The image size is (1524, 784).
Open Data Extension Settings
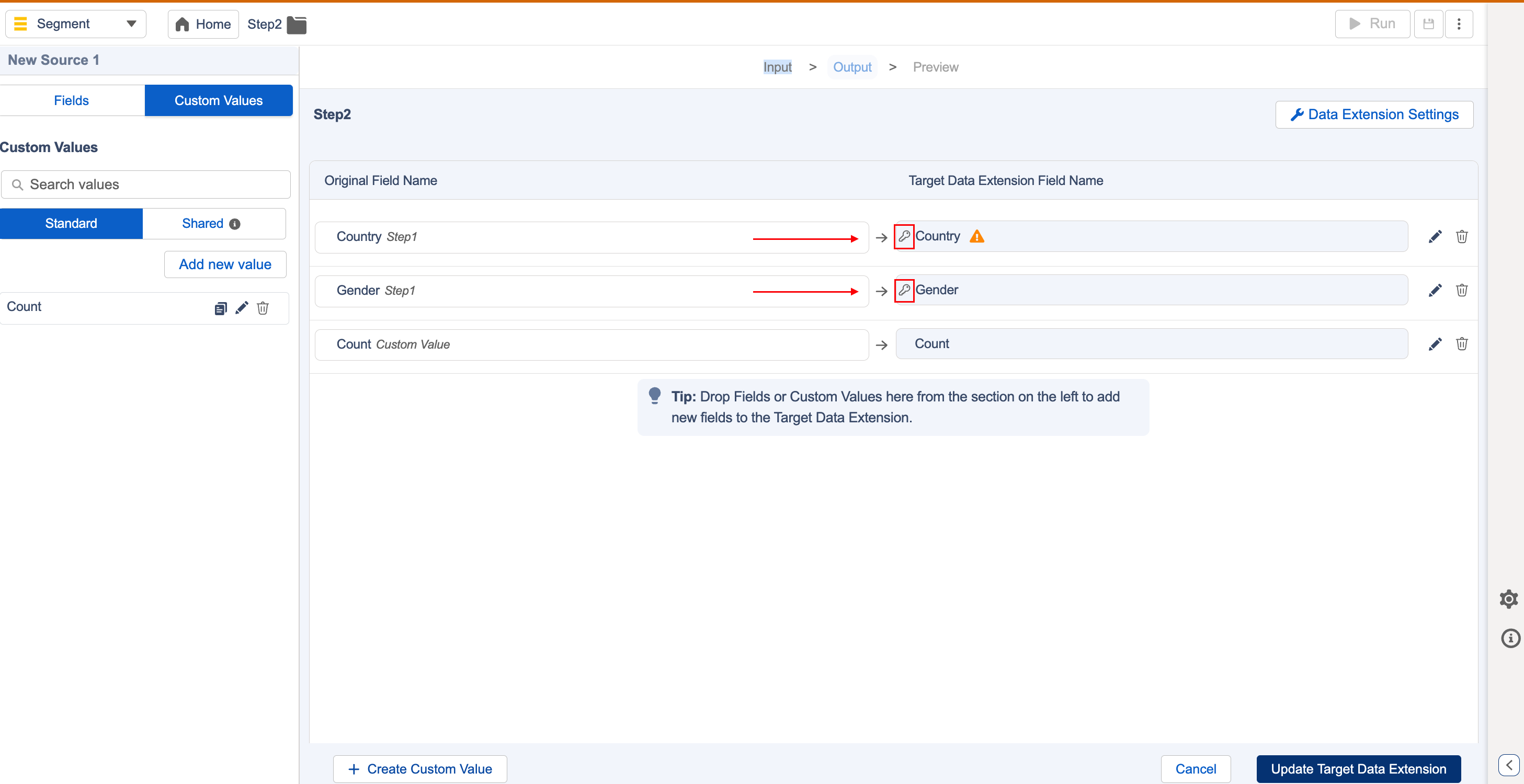click(x=1374, y=114)
